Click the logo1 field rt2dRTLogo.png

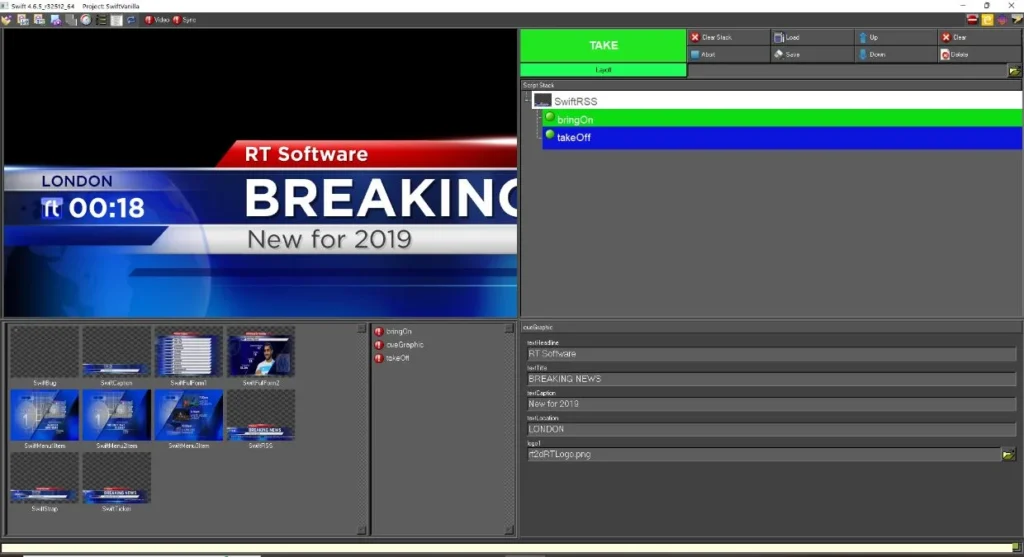(763, 454)
